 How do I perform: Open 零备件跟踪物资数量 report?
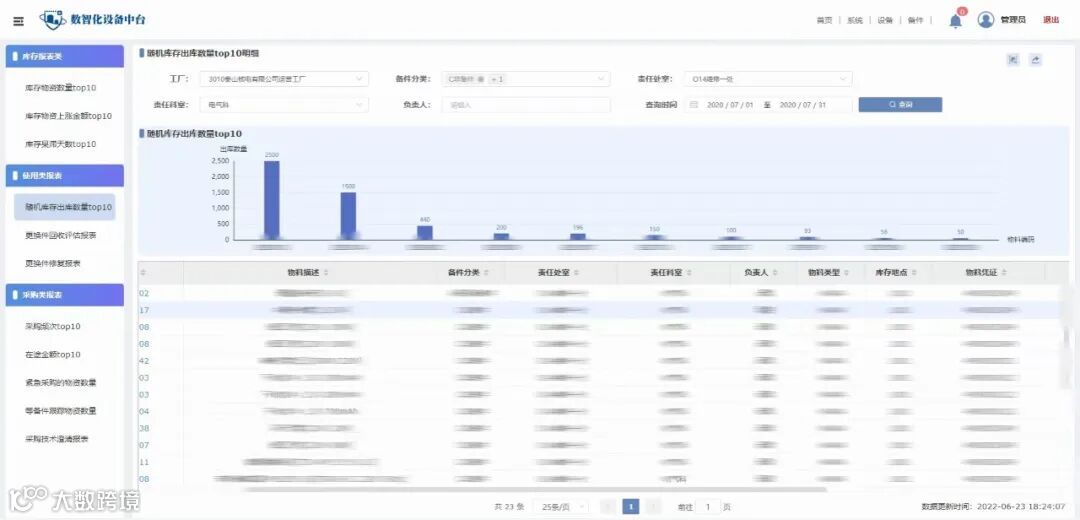[61, 411]
